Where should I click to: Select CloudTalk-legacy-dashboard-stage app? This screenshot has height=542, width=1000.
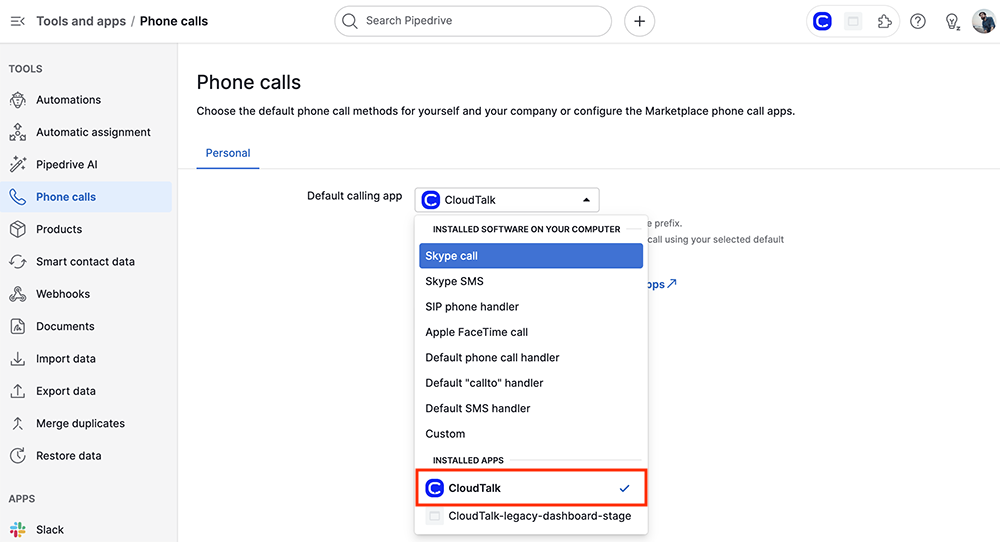pos(539,516)
